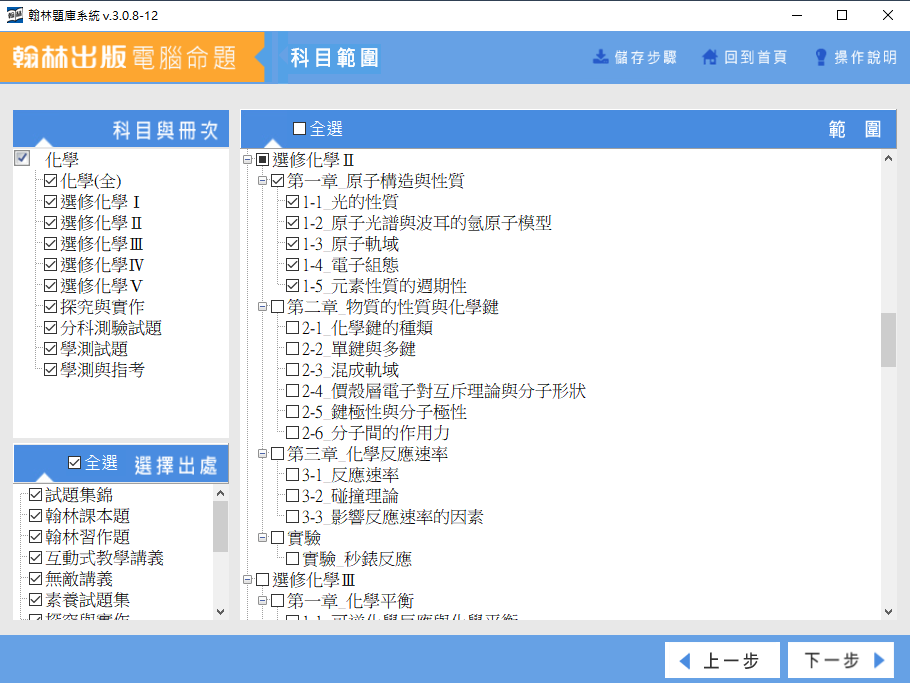
Task: Click the 儲存步驟 save icon
Action: click(601, 57)
